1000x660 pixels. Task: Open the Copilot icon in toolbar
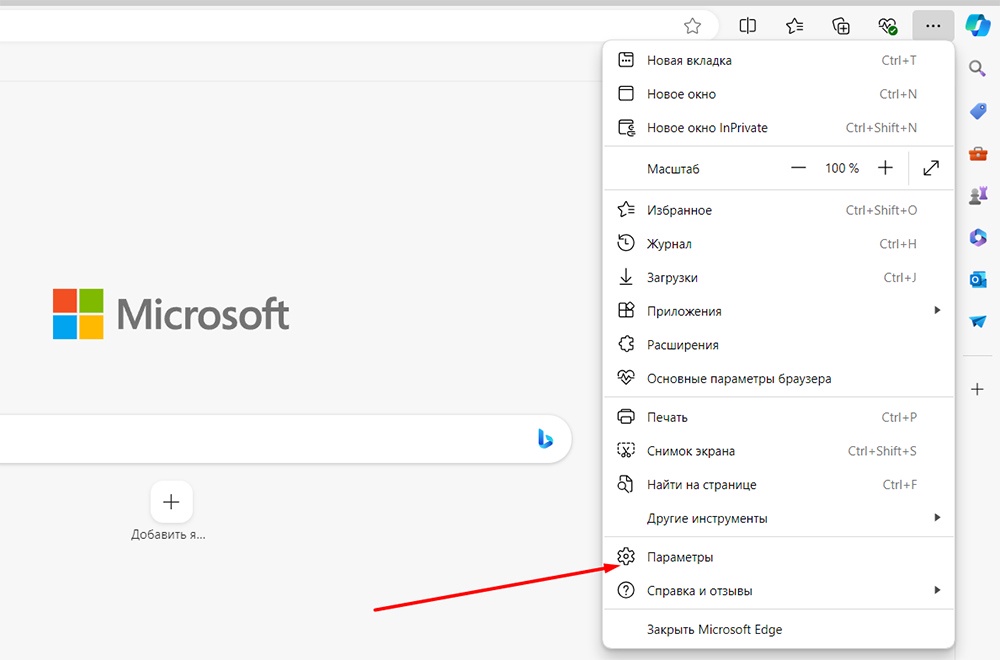[978, 26]
